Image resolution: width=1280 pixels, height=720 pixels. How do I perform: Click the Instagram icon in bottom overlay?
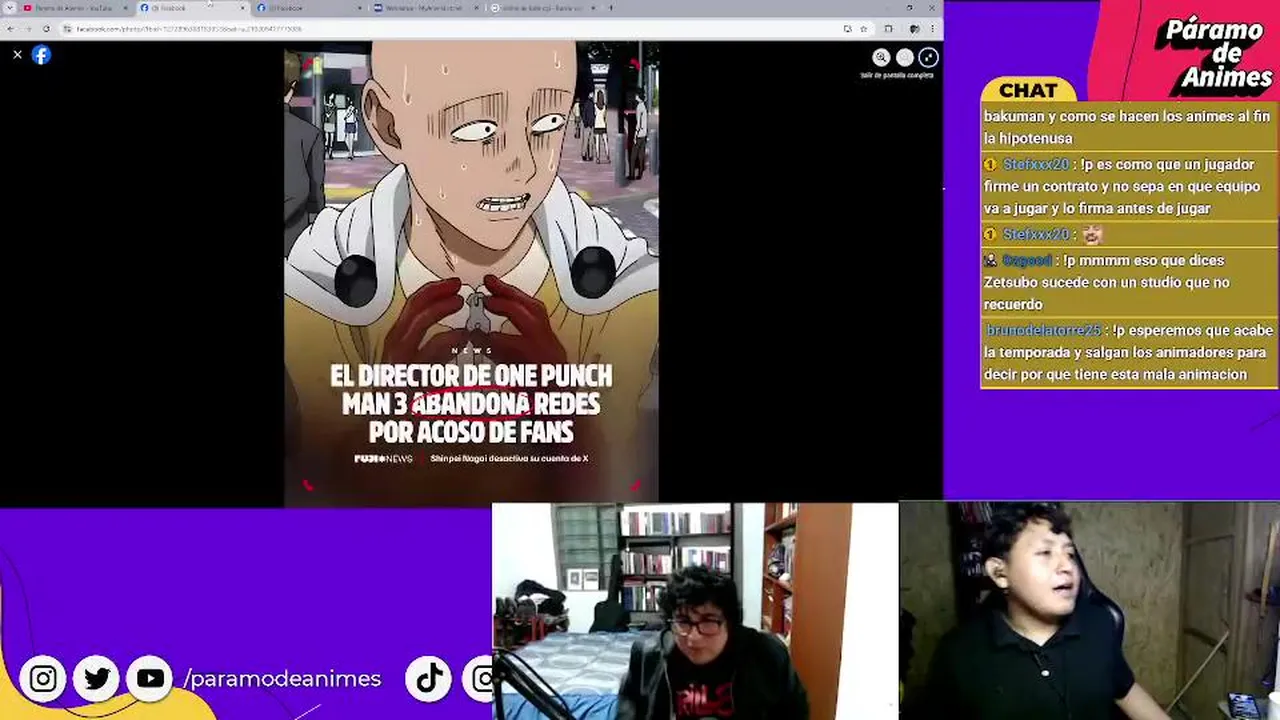pyautogui.click(x=43, y=680)
